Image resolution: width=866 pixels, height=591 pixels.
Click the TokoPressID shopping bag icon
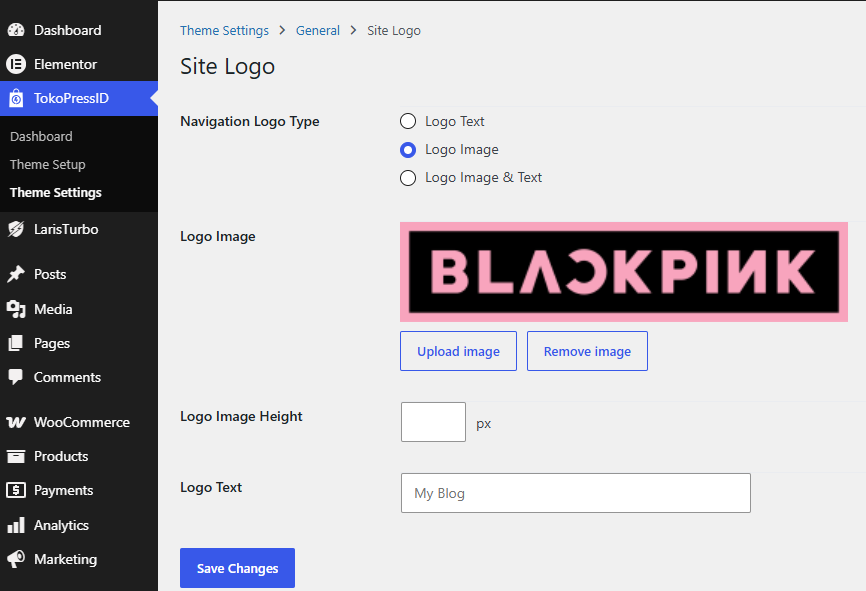pyautogui.click(x=16, y=98)
